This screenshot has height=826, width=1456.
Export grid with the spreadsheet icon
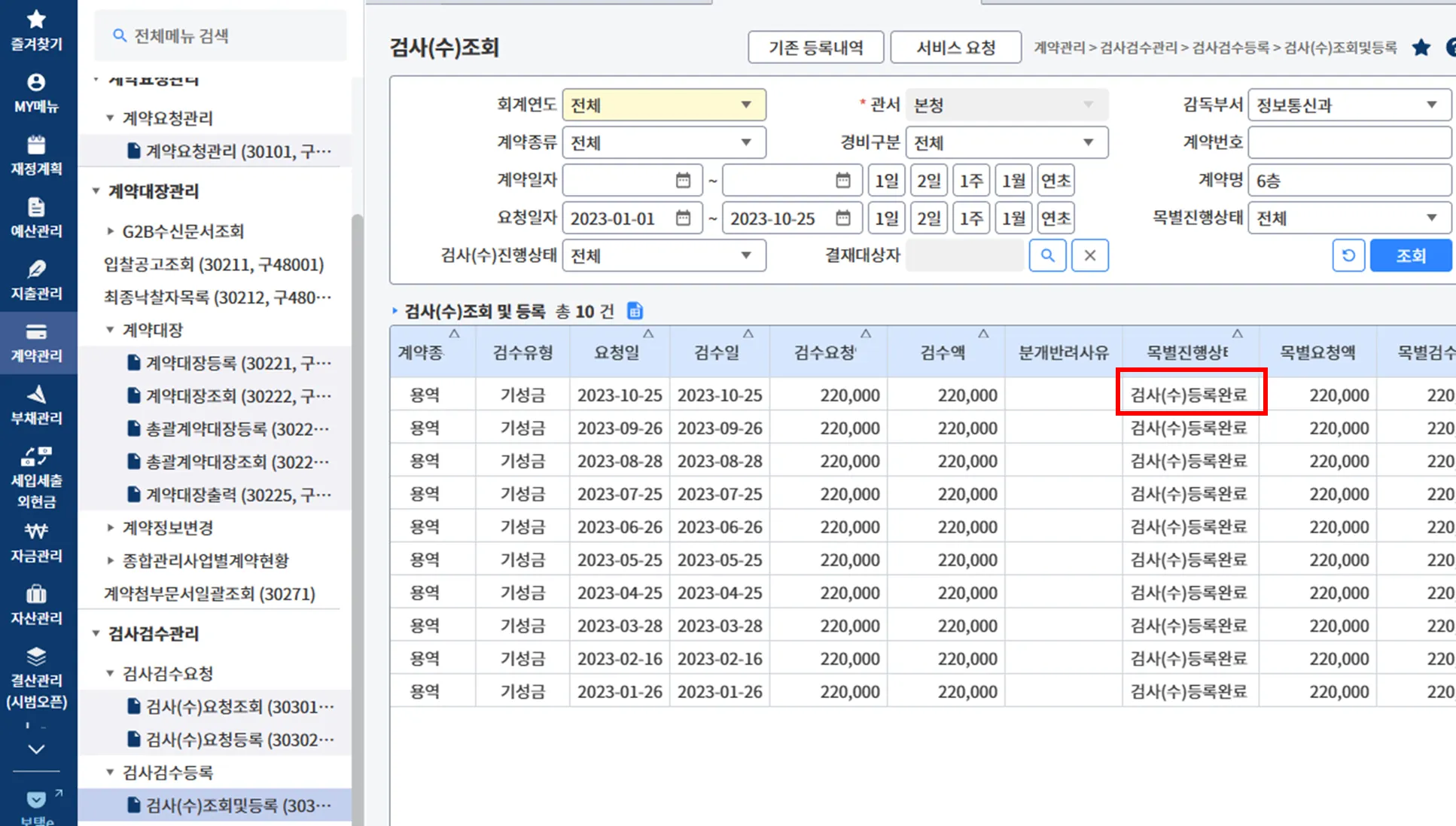click(x=635, y=310)
